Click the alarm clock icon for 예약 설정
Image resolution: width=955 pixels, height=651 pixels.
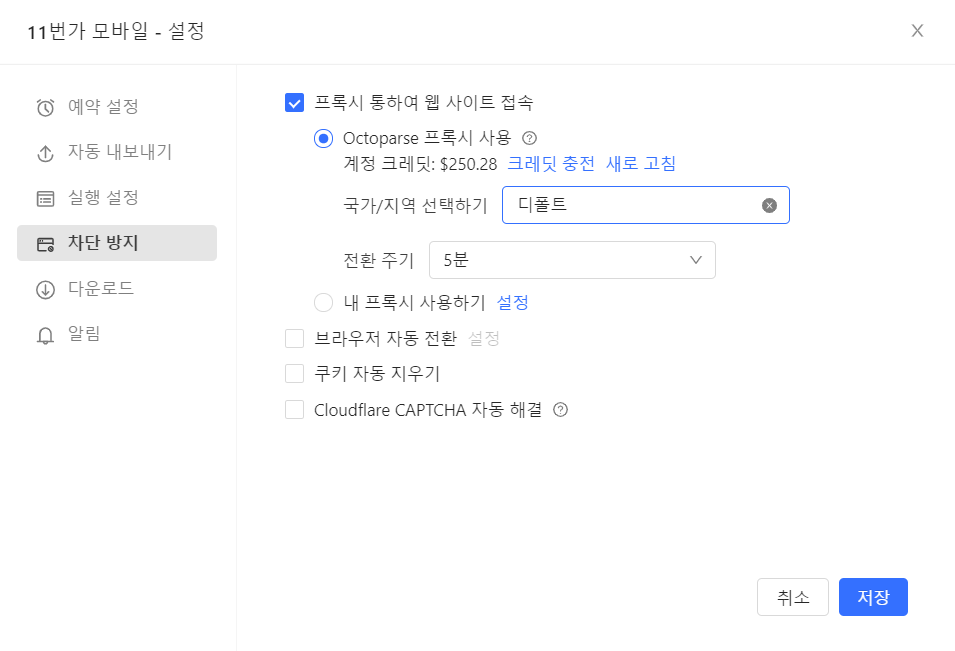45,108
